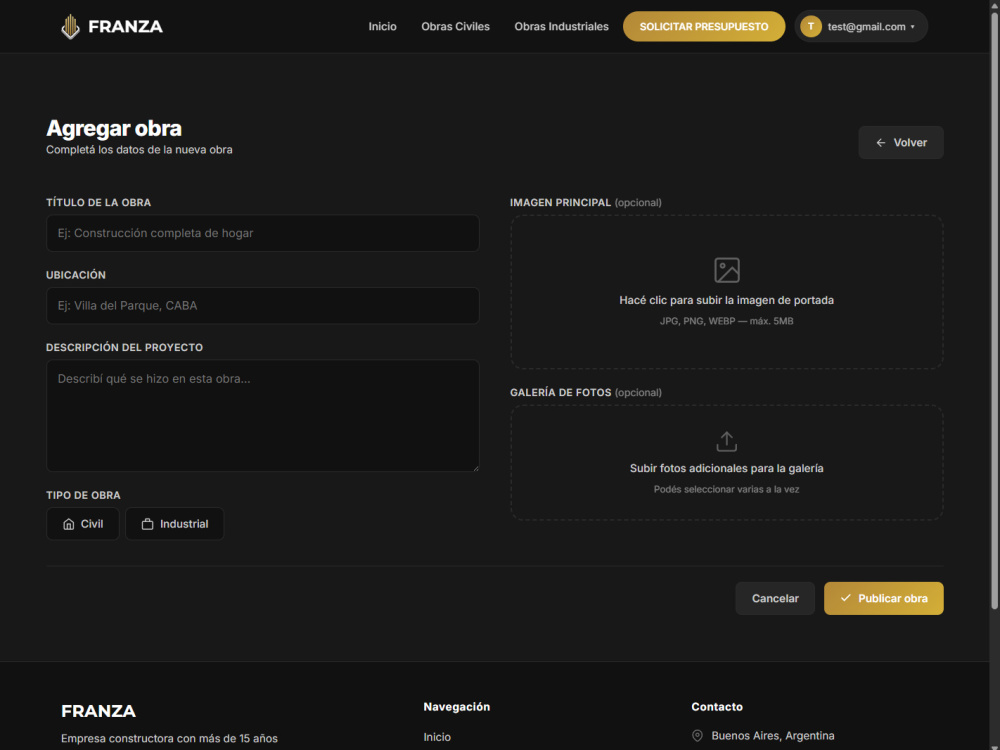Viewport: 1000px width, 750px height.
Task: Click the Solicitar Presupuesto button
Action: (x=704, y=27)
